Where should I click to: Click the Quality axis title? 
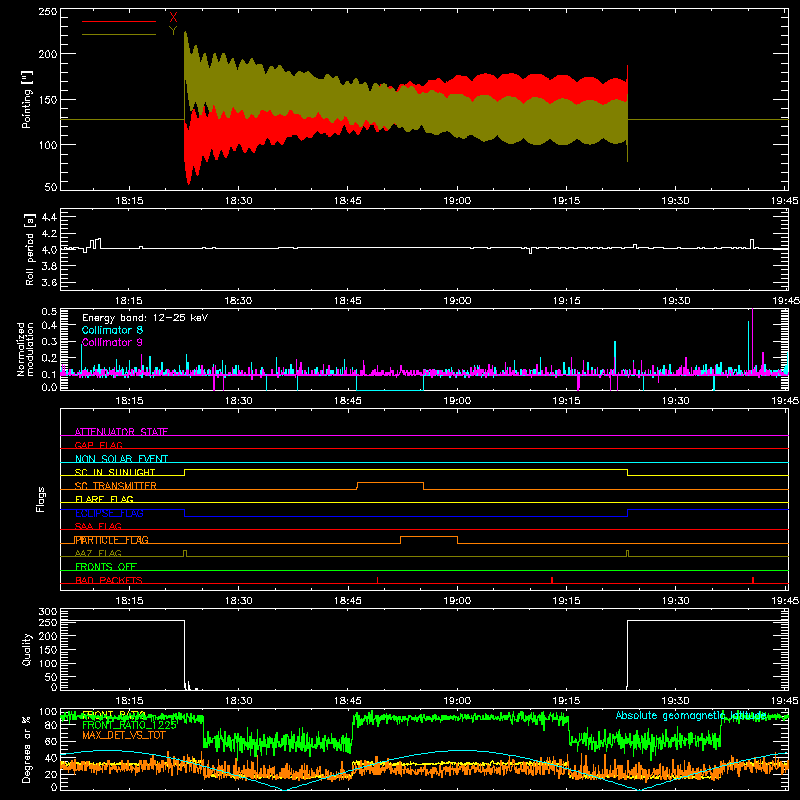27,649
